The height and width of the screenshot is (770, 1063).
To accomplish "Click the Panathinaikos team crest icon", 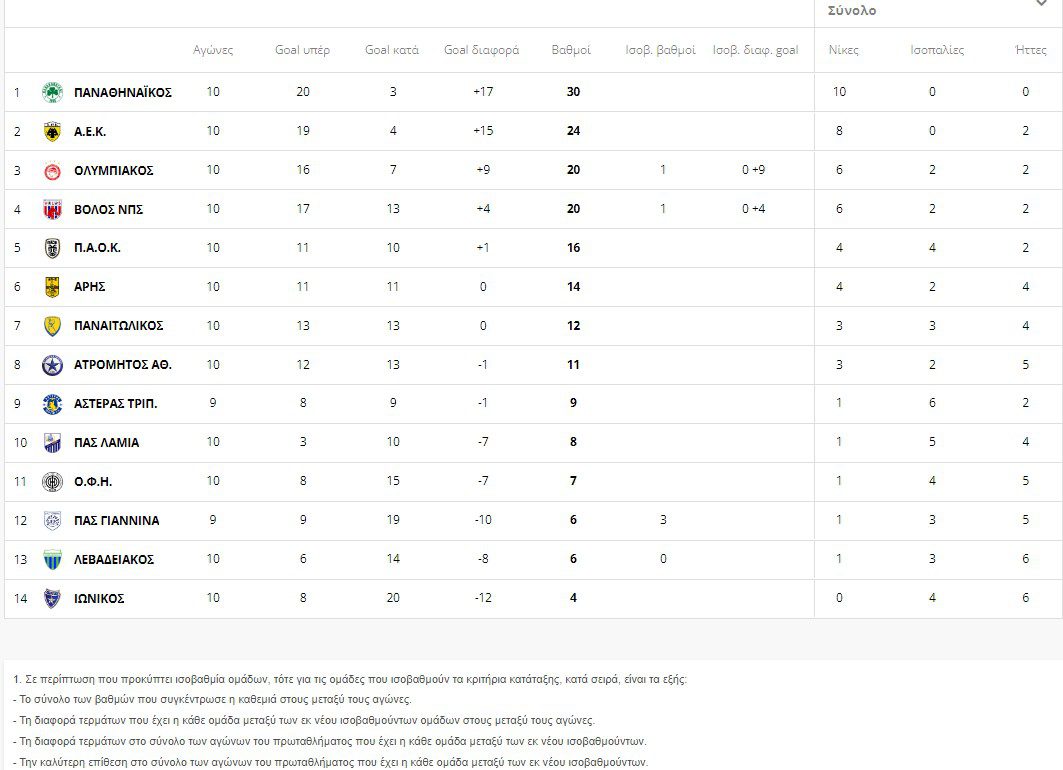I will pyautogui.click(x=52, y=92).
